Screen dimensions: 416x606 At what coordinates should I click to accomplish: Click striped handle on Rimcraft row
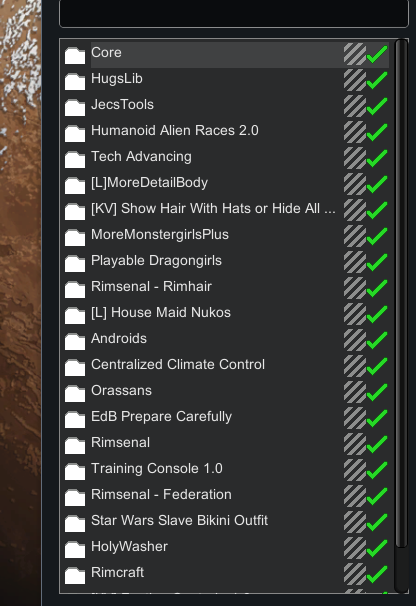click(x=355, y=574)
